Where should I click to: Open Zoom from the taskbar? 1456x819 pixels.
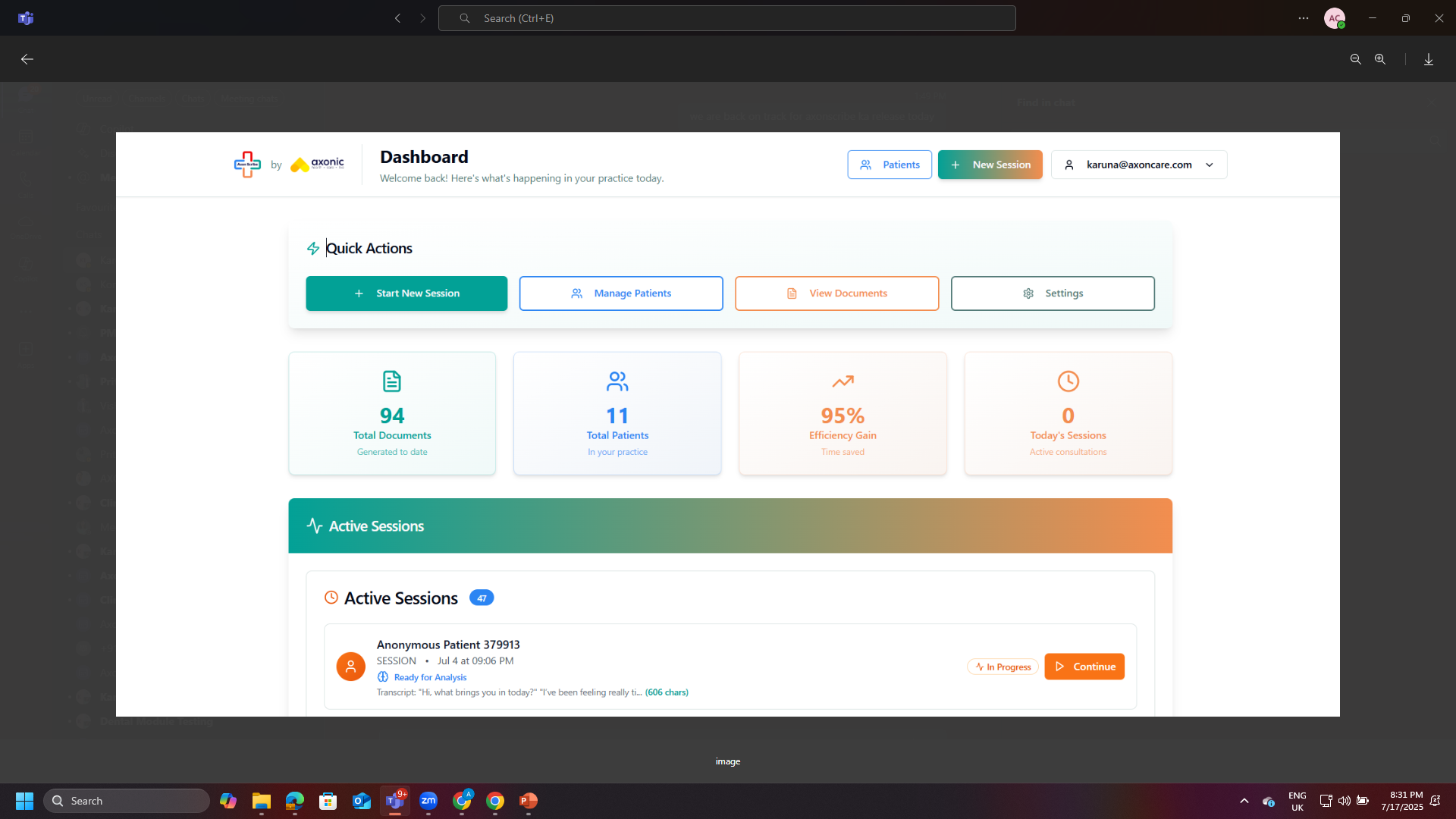(x=428, y=801)
